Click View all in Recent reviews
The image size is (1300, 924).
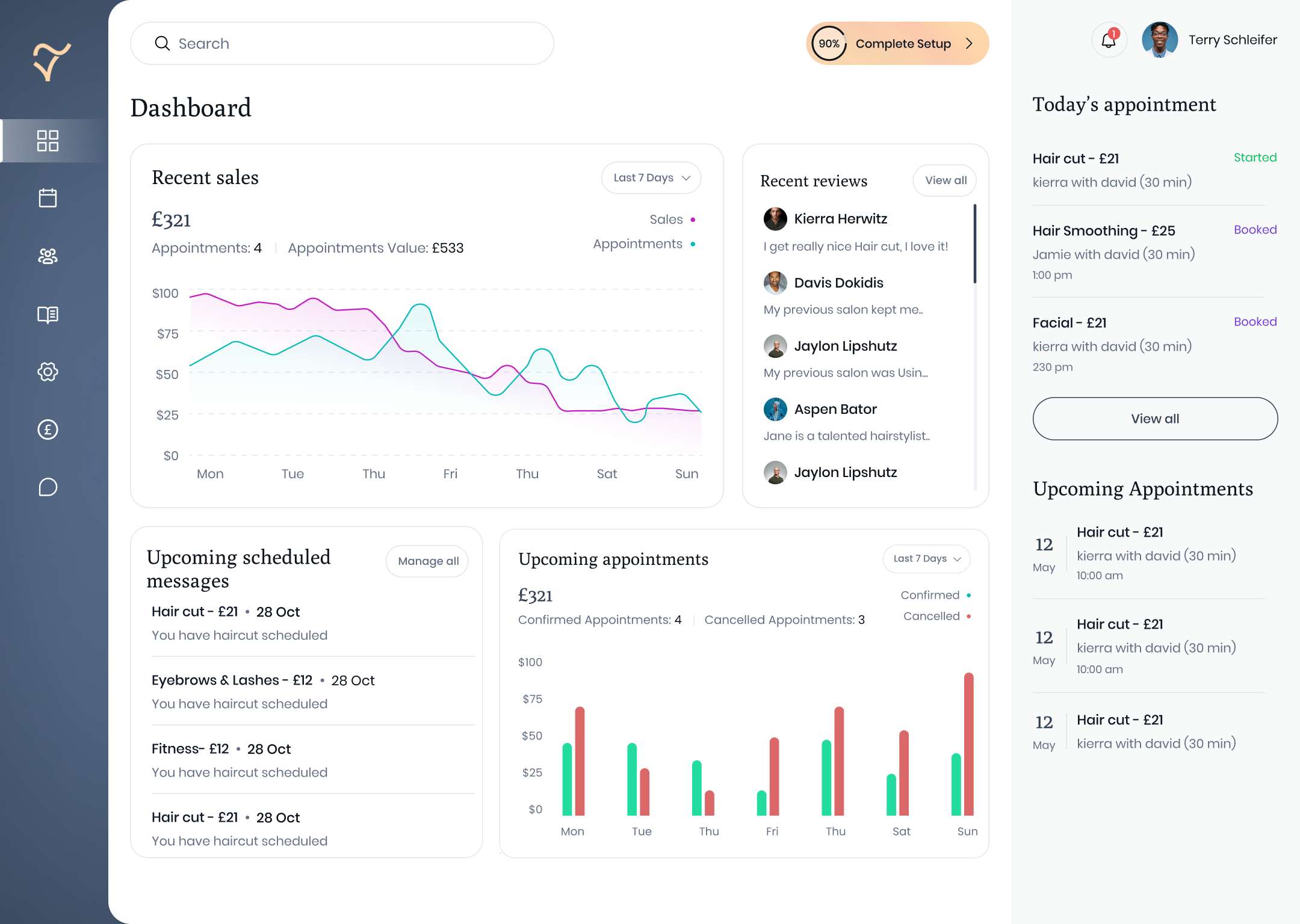(945, 180)
